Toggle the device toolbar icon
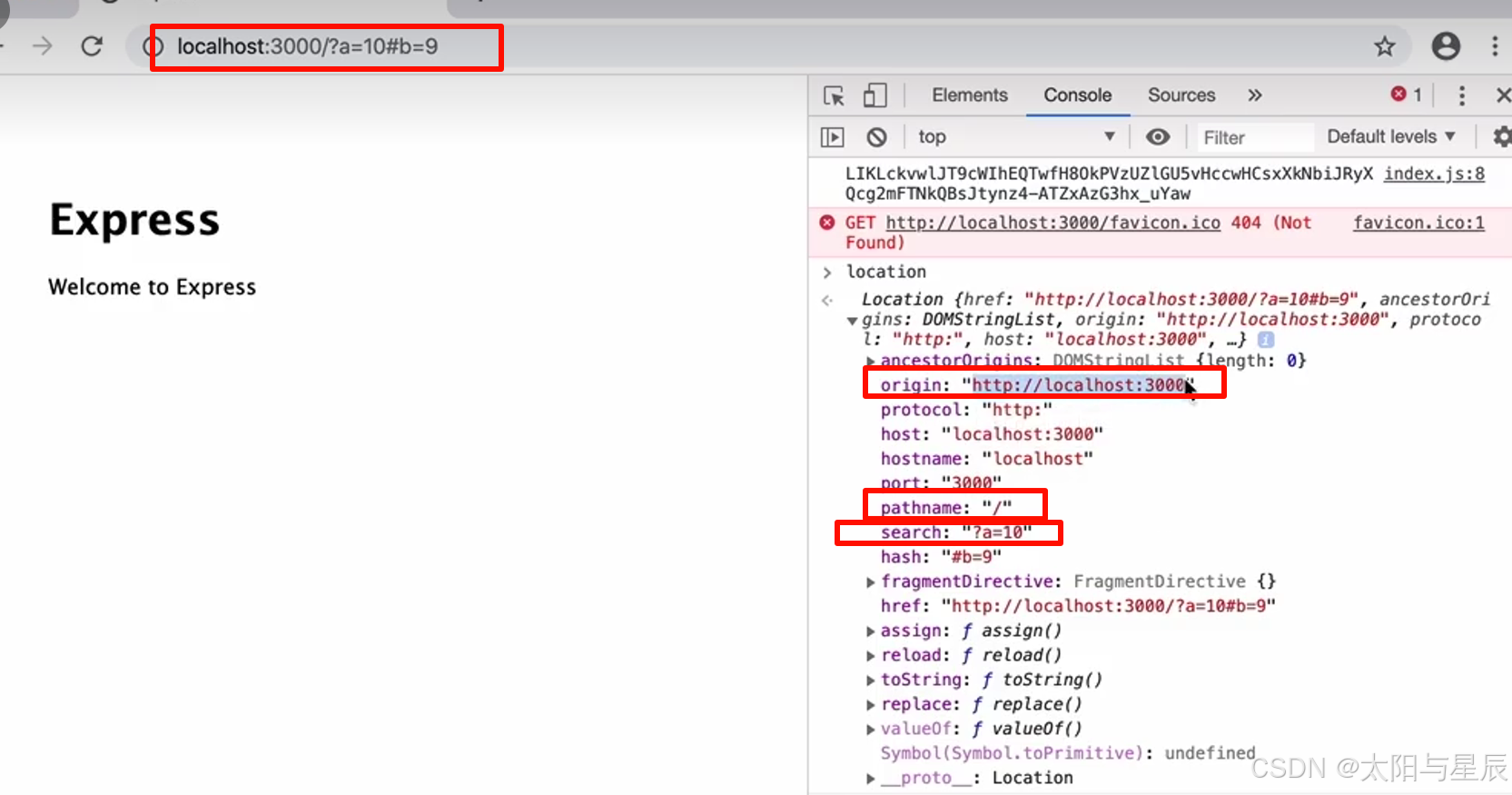Screen dimensions: 1512x795 875,95
